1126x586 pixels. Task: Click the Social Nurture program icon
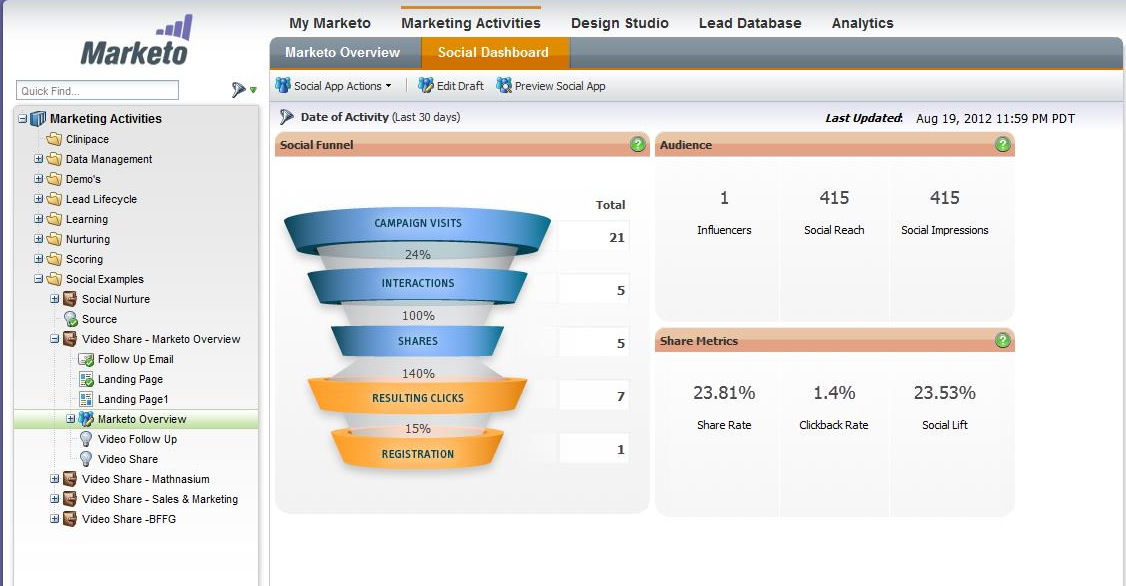(70, 299)
